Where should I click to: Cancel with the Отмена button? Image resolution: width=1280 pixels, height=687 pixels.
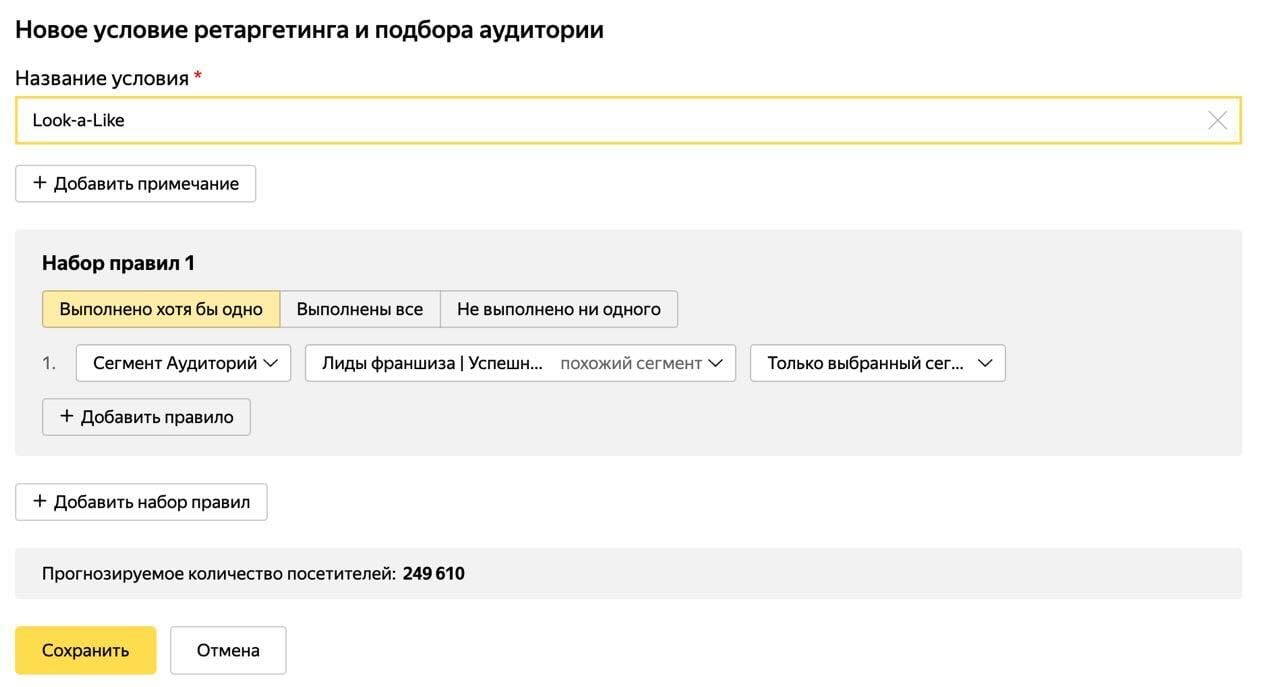coord(228,650)
